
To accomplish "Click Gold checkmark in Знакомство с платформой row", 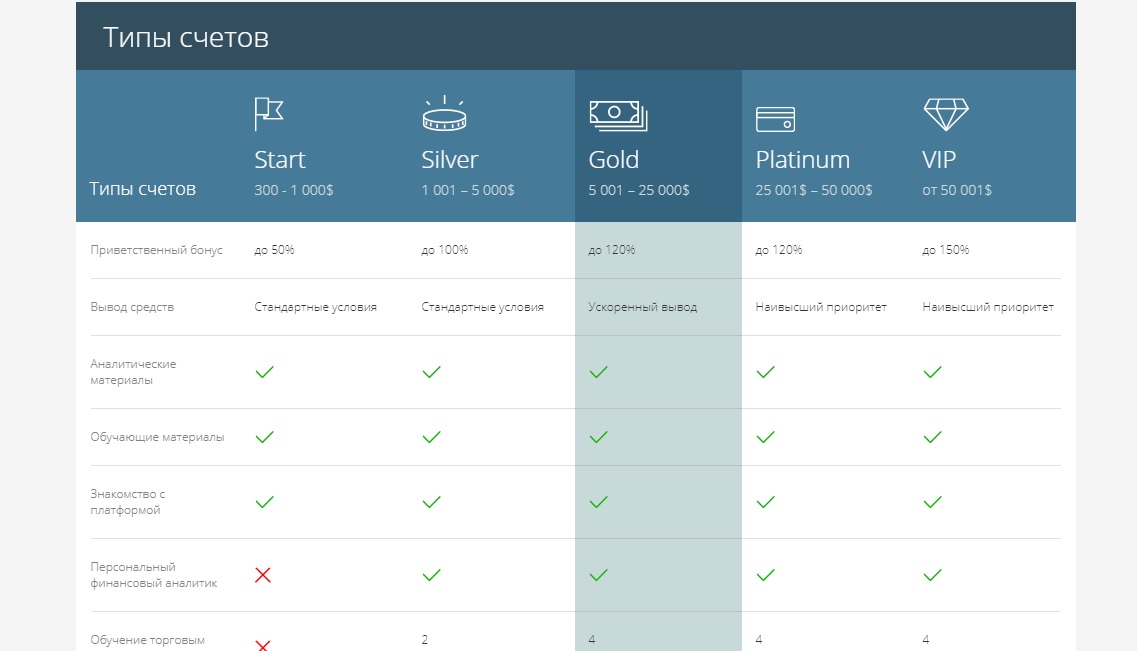I will 598,502.
